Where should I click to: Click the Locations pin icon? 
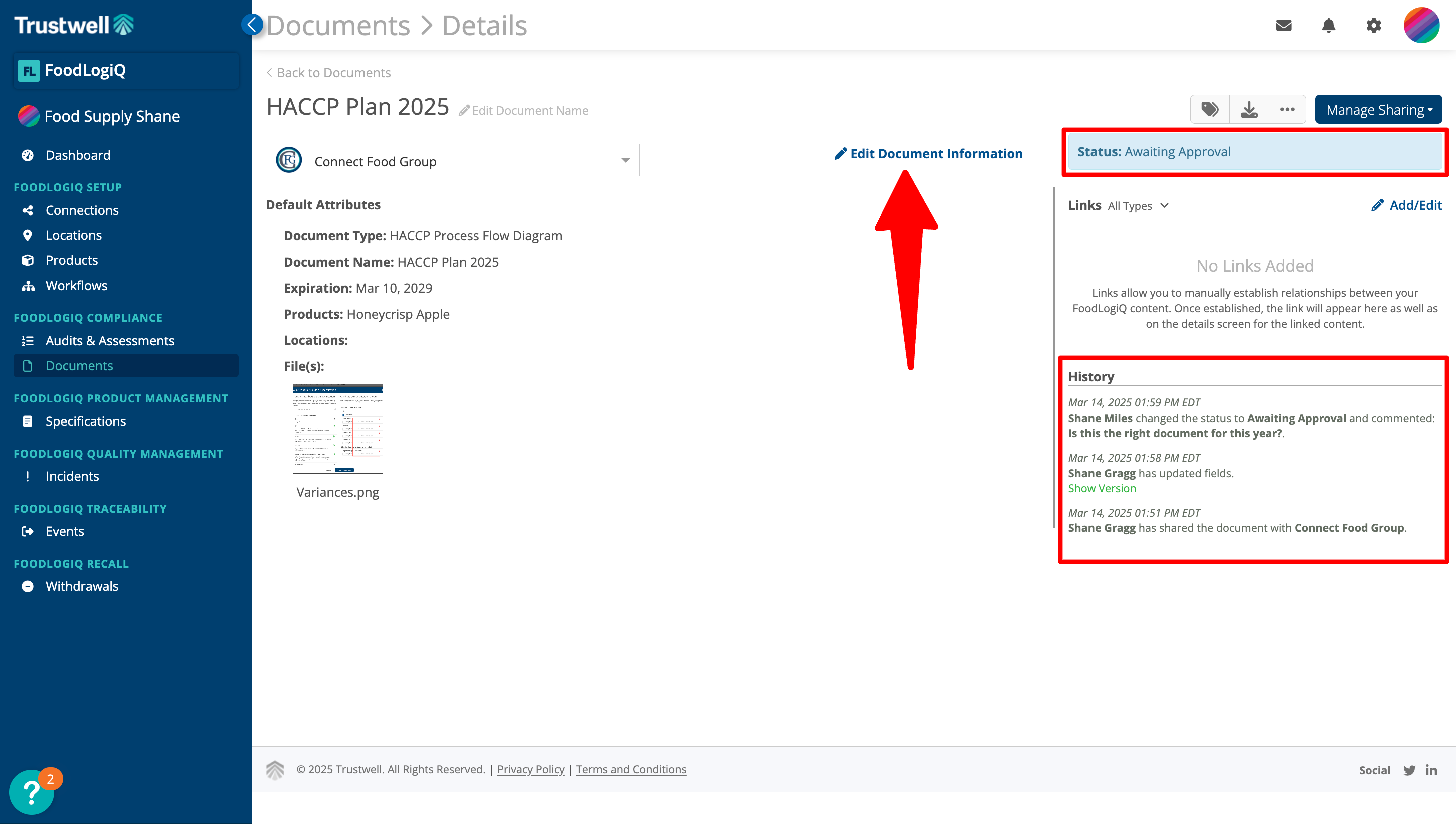pos(27,235)
